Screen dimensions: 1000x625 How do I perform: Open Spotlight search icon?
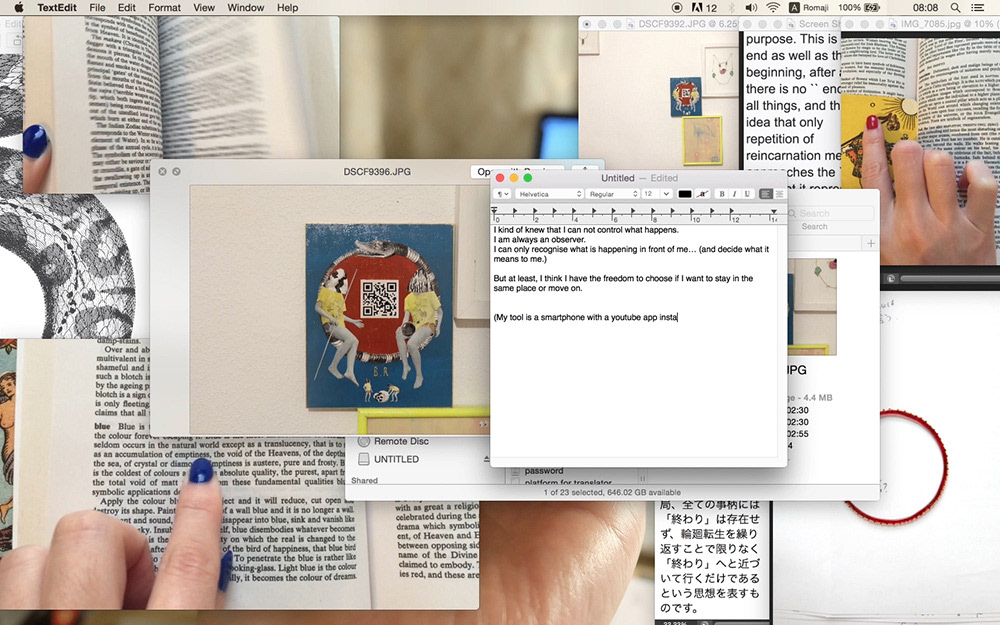click(955, 8)
